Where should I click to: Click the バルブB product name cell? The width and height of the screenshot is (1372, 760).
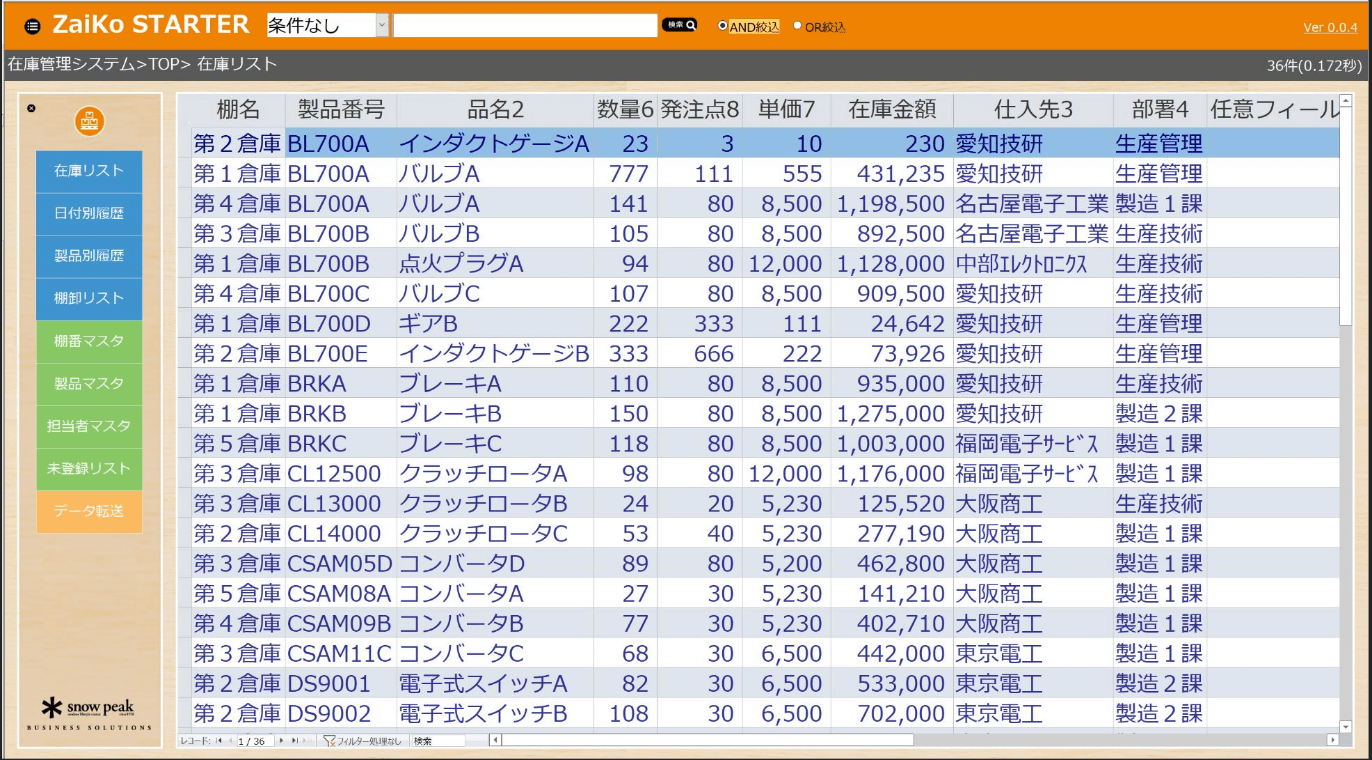(x=495, y=233)
